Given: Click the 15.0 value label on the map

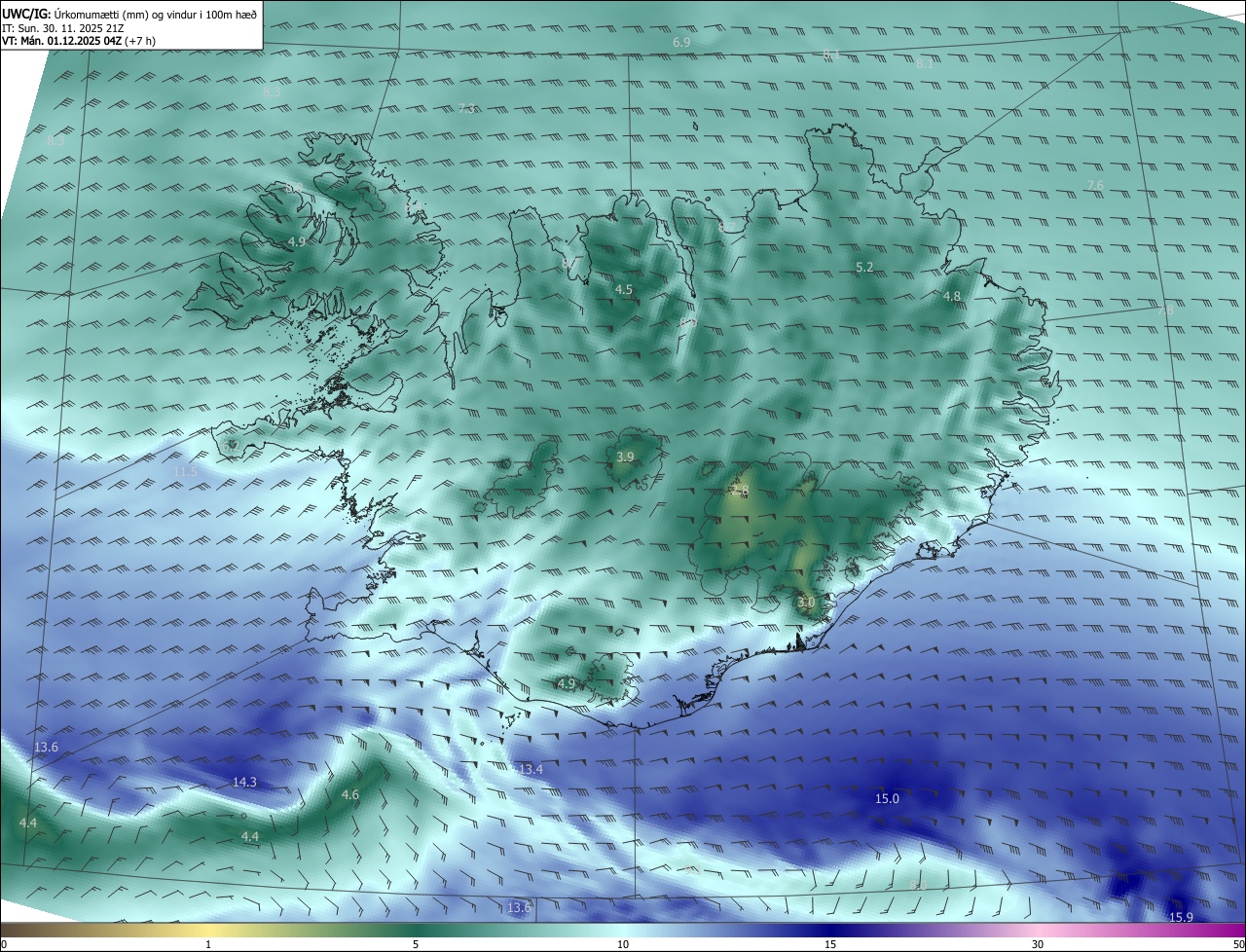Looking at the screenshot, I should [x=887, y=799].
